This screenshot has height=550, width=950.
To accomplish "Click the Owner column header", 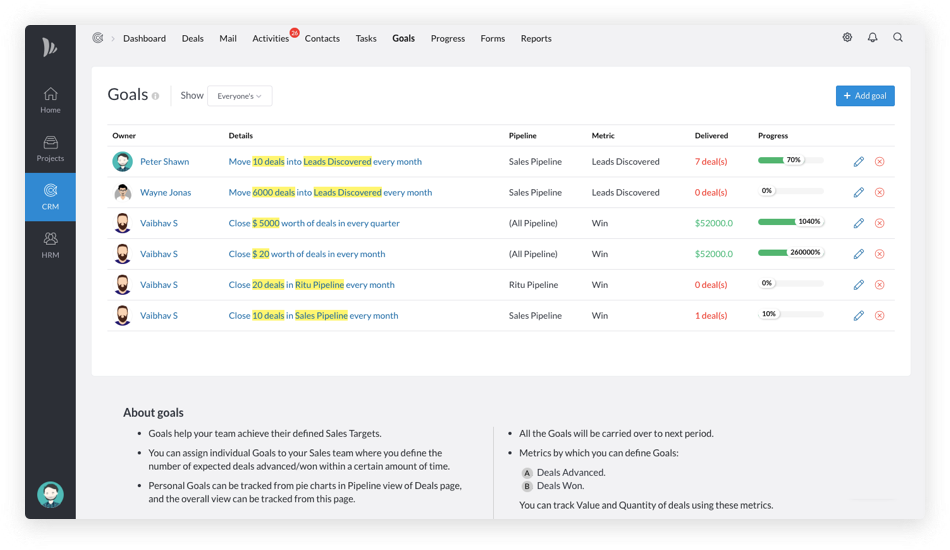I will [124, 136].
